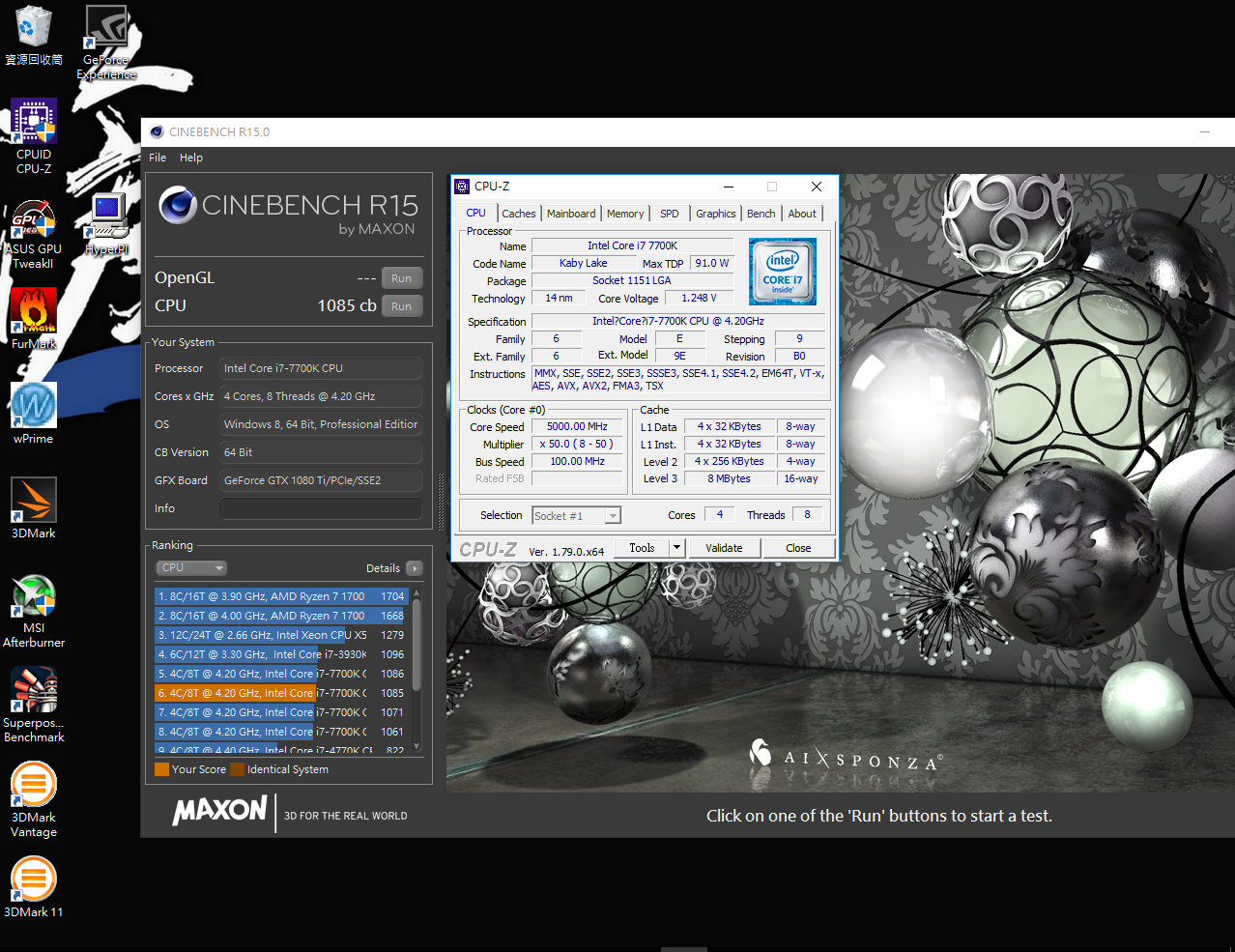Launch the 3DMark 11 desktop icon

(x=34, y=886)
